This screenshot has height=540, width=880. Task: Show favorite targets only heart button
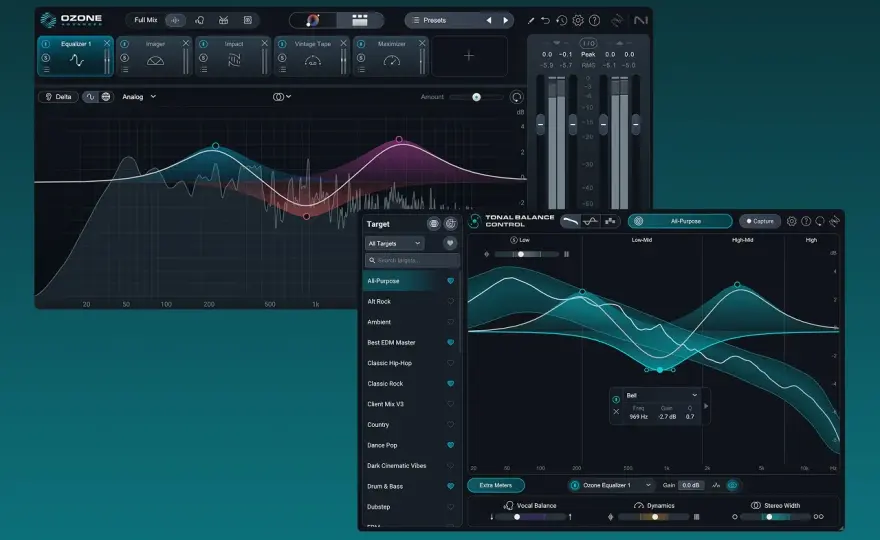(450, 244)
